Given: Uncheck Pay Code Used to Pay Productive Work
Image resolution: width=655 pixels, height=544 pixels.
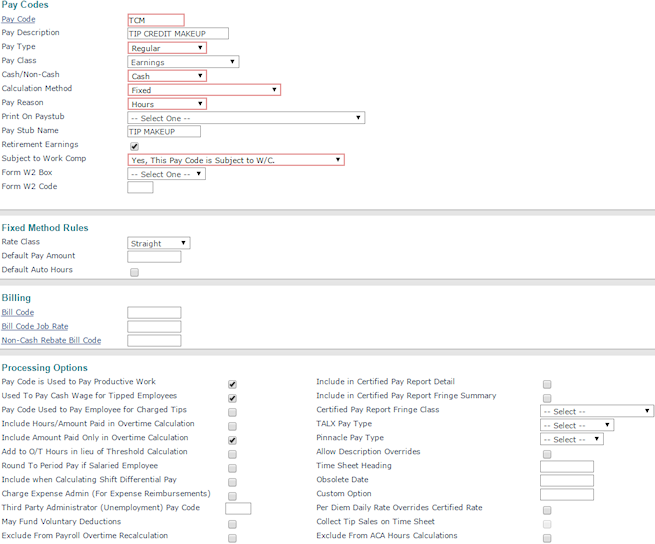Looking at the screenshot, I should pyautogui.click(x=232, y=384).
